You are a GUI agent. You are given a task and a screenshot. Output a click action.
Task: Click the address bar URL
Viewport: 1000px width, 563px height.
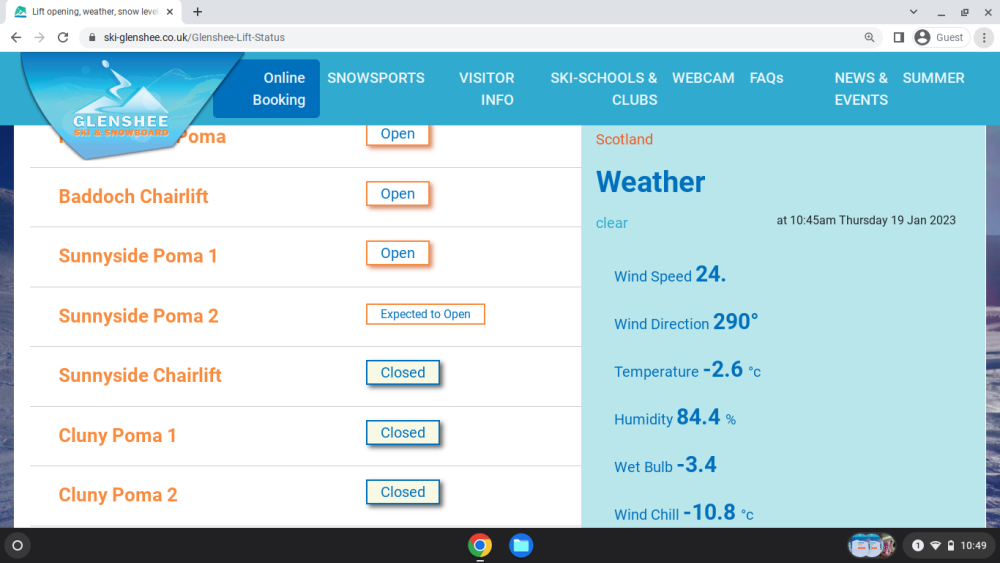[x=194, y=38]
